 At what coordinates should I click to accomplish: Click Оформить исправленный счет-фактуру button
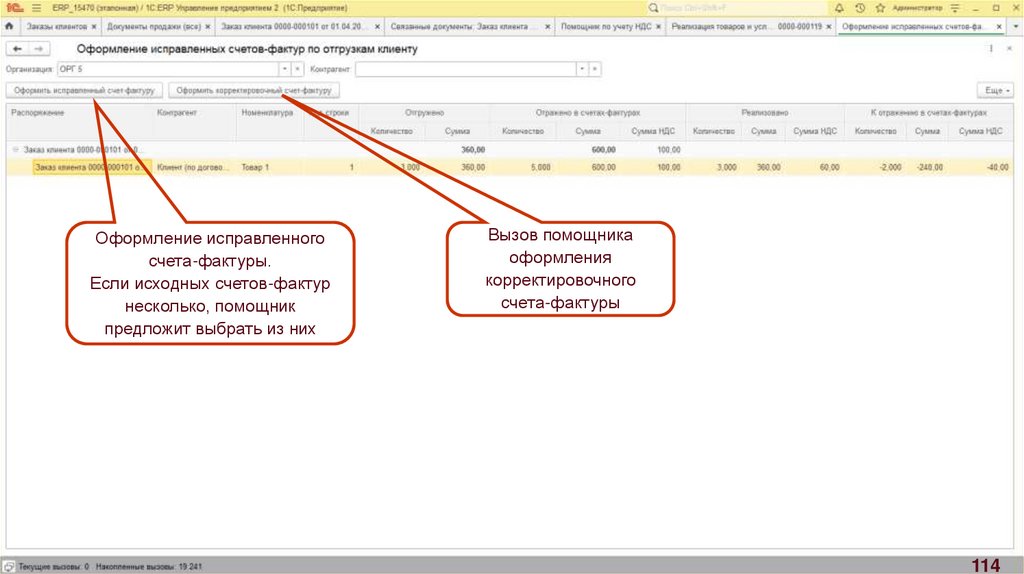click(84, 91)
